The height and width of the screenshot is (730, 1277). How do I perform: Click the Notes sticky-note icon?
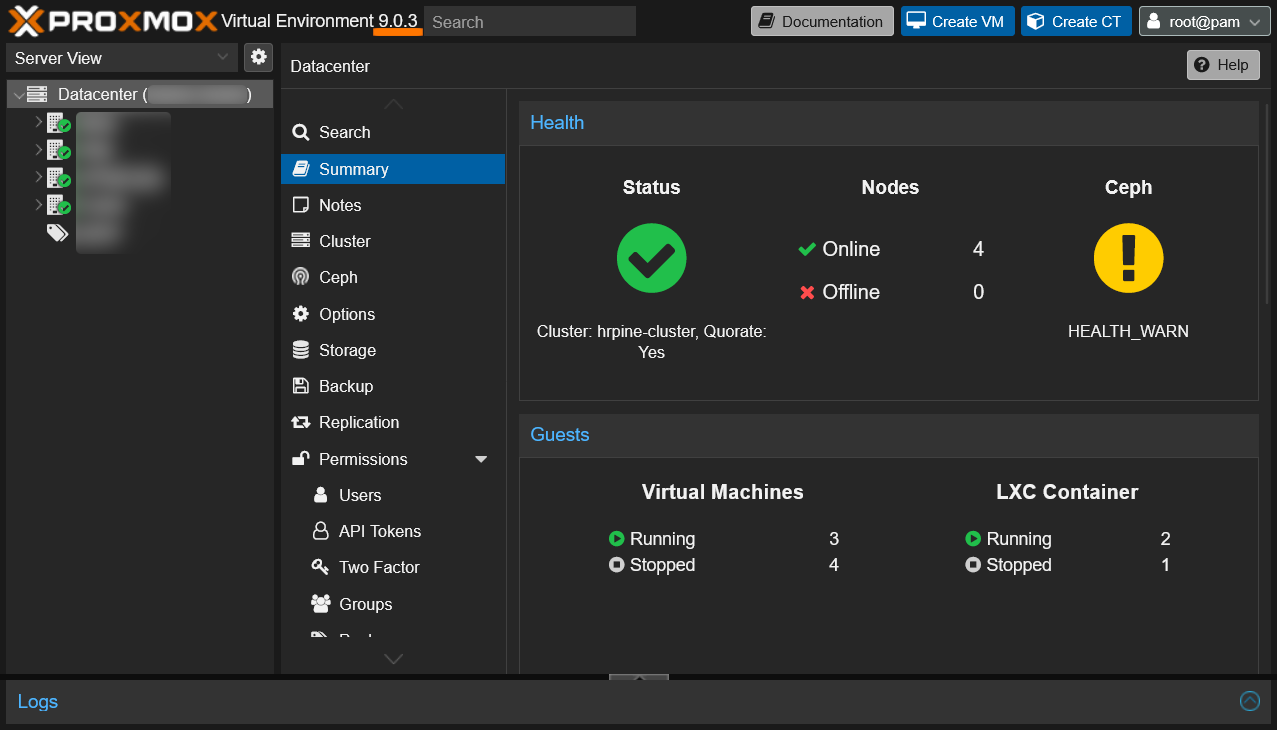coord(300,205)
